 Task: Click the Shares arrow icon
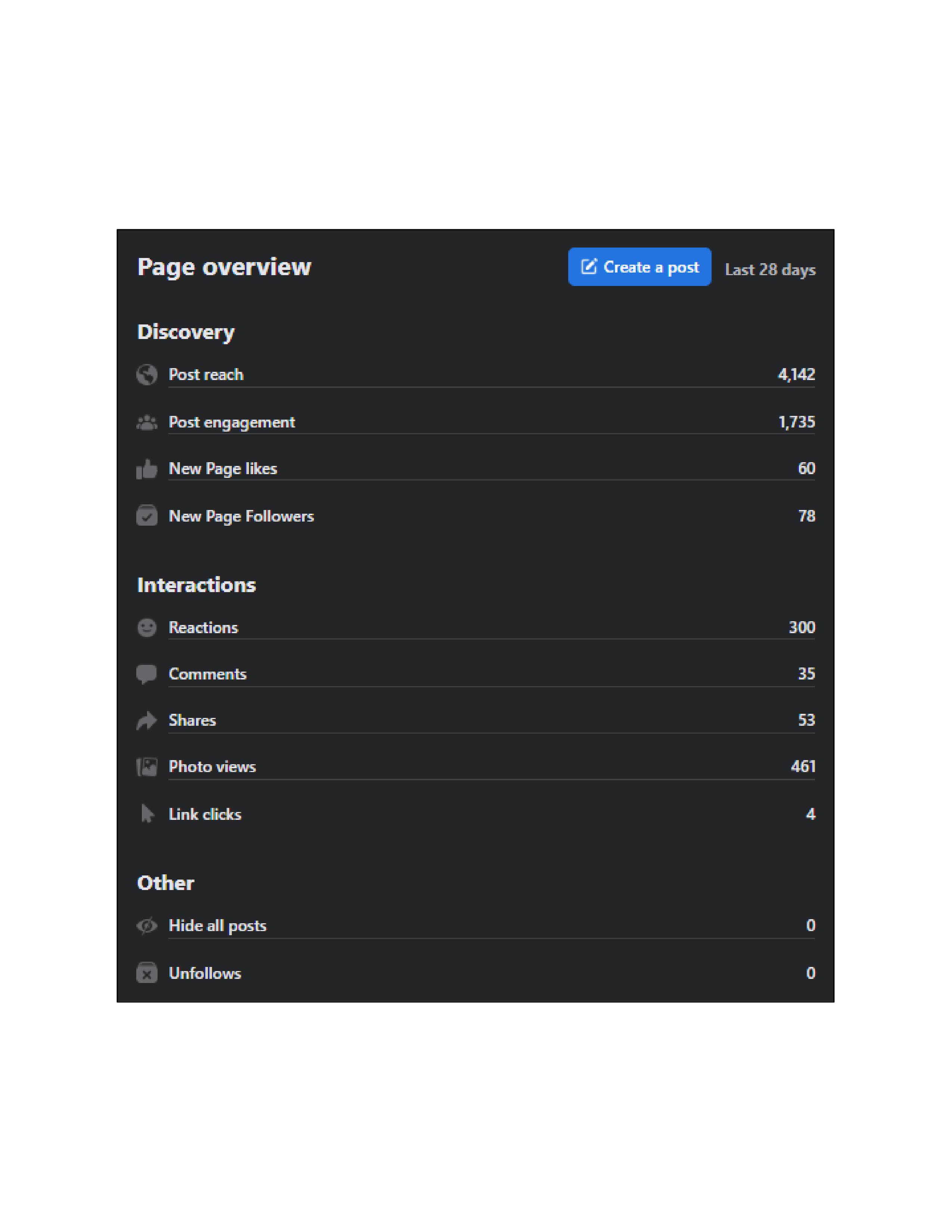(x=147, y=721)
